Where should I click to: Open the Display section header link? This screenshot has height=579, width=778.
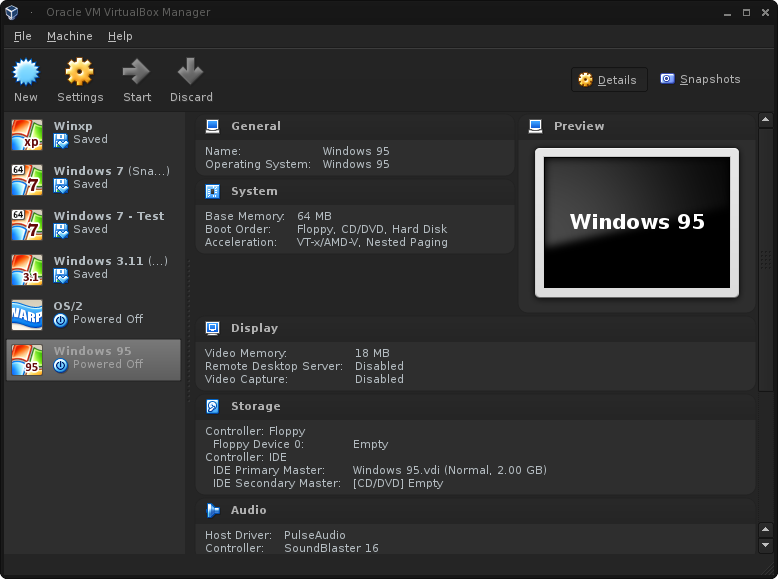255,328
